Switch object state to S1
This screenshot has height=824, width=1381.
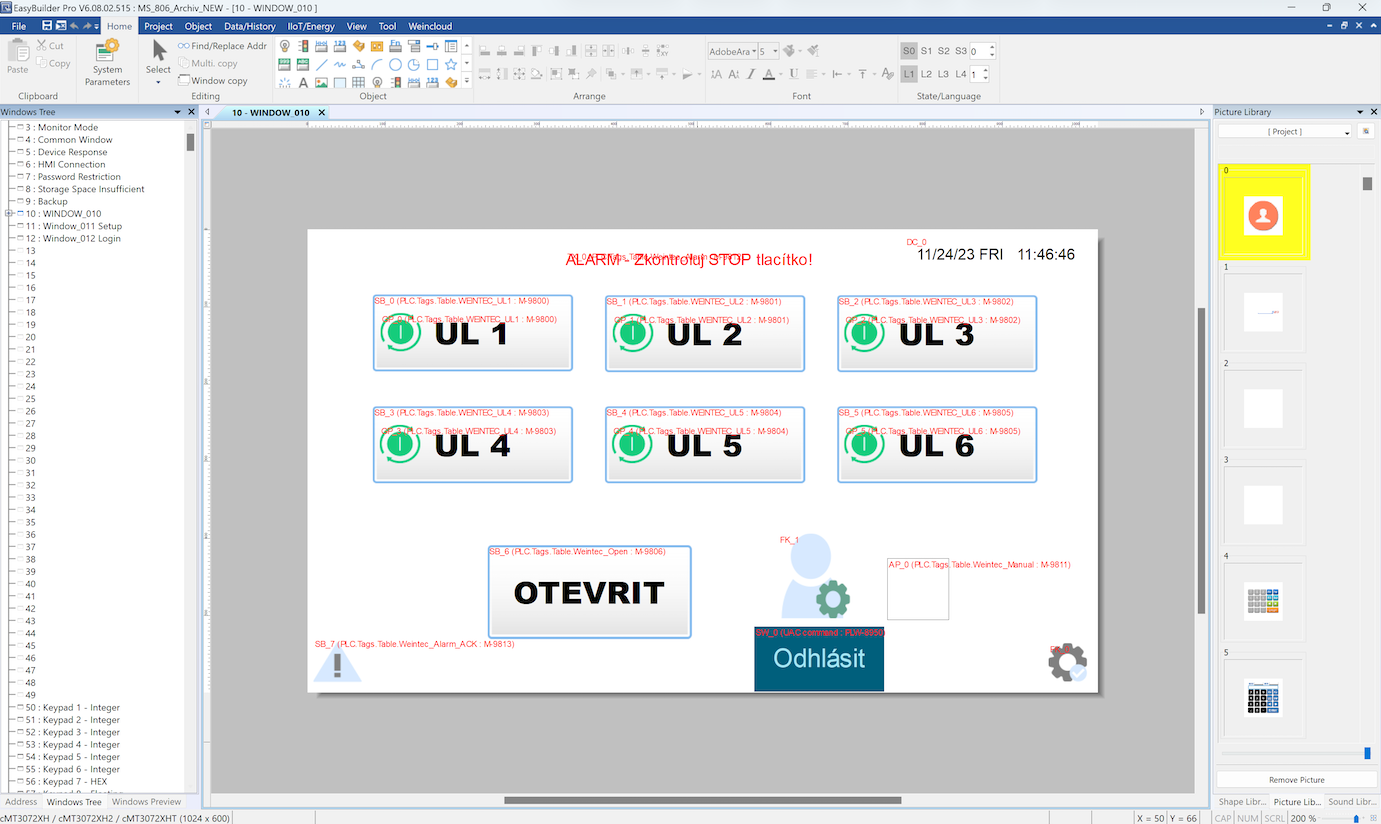[926, 50]
